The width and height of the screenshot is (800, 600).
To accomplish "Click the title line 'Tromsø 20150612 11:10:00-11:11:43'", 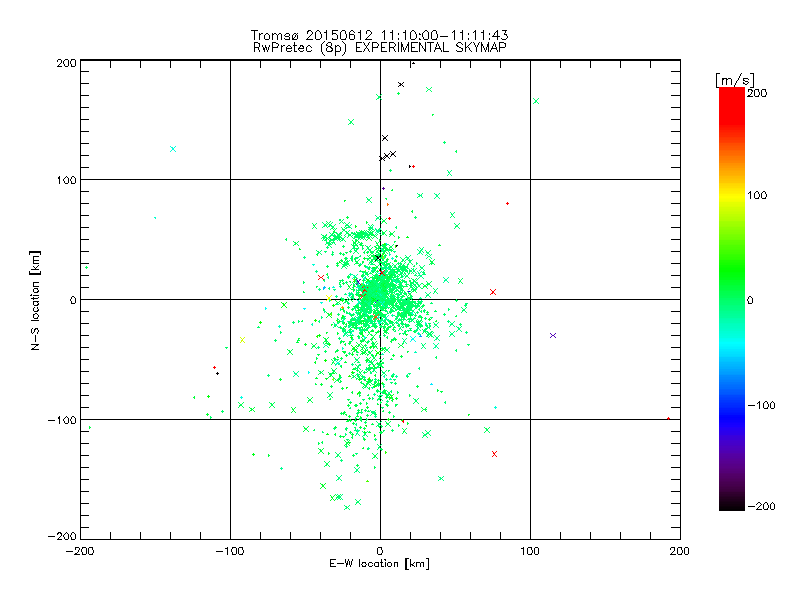I will 380,35.
